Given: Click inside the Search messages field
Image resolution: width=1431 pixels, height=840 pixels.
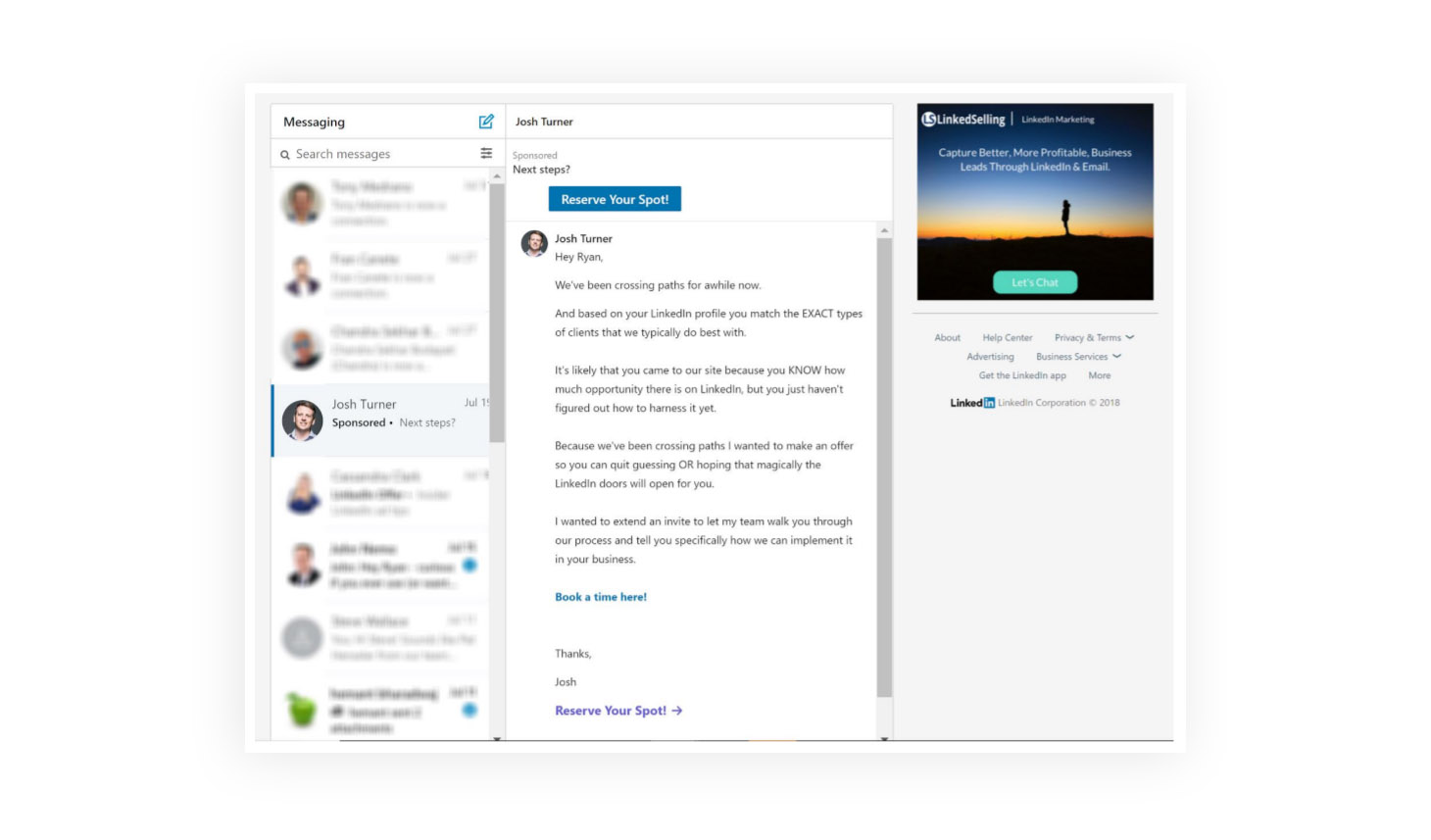Looking at the screenshot, I should 379,154.
